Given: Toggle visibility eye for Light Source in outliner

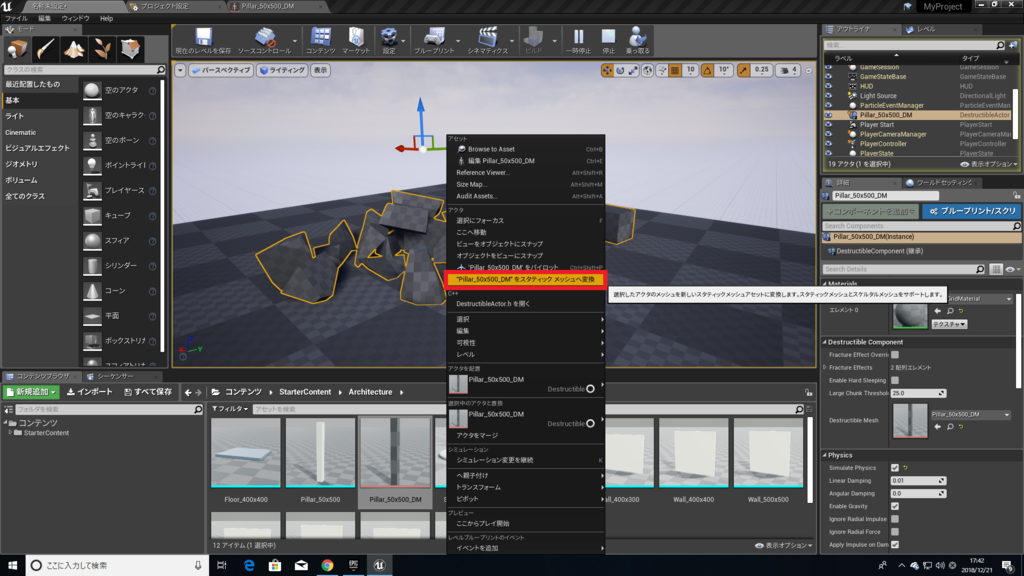Looking at the screenshot, I should (829, 95).
